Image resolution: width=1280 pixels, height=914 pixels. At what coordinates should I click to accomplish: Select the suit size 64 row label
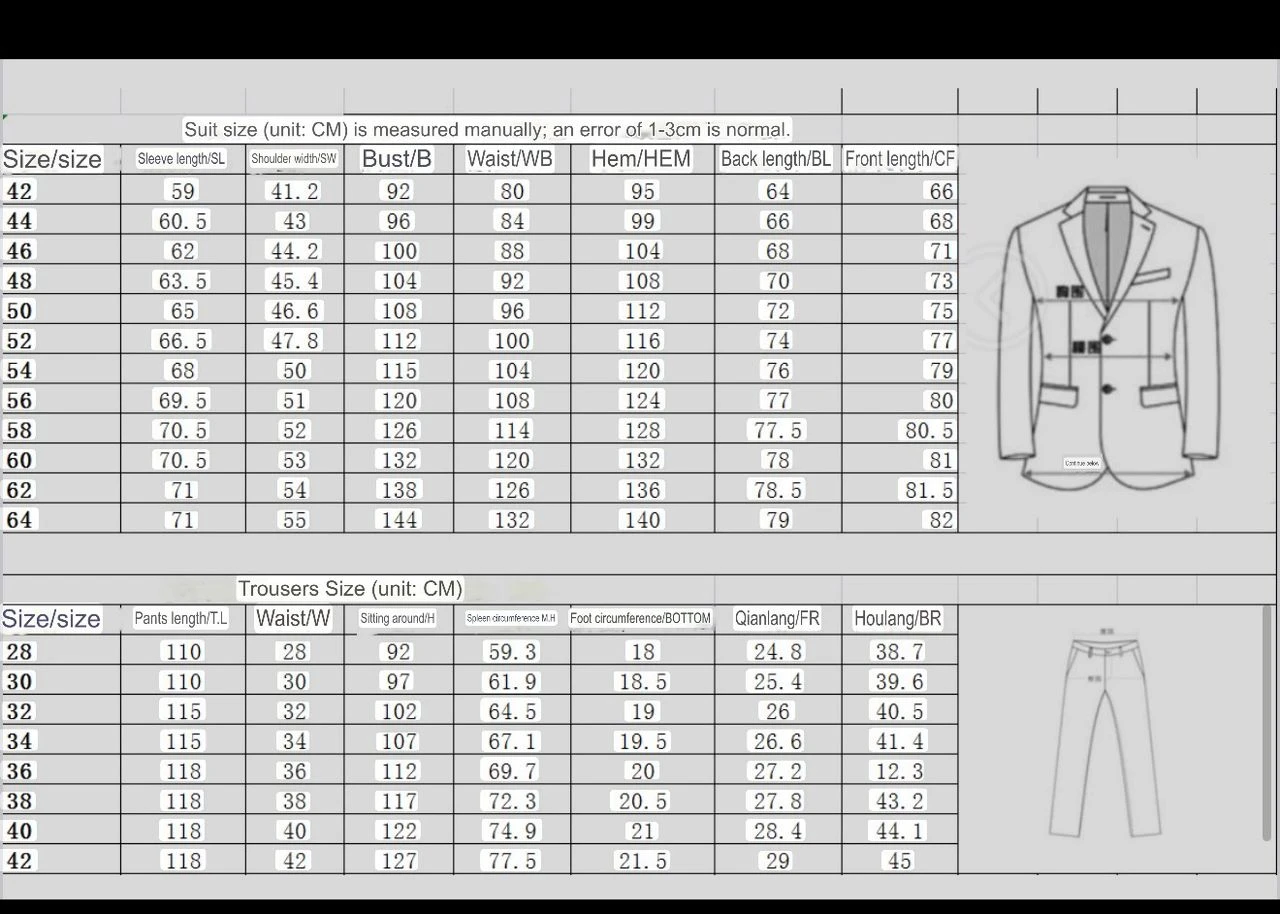pyautogui.click(x=20, y=520)
